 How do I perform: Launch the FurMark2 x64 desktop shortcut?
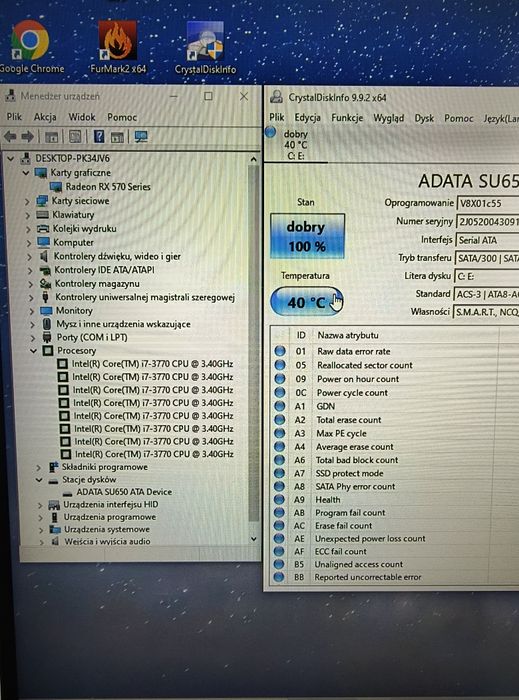coord(118,46)
